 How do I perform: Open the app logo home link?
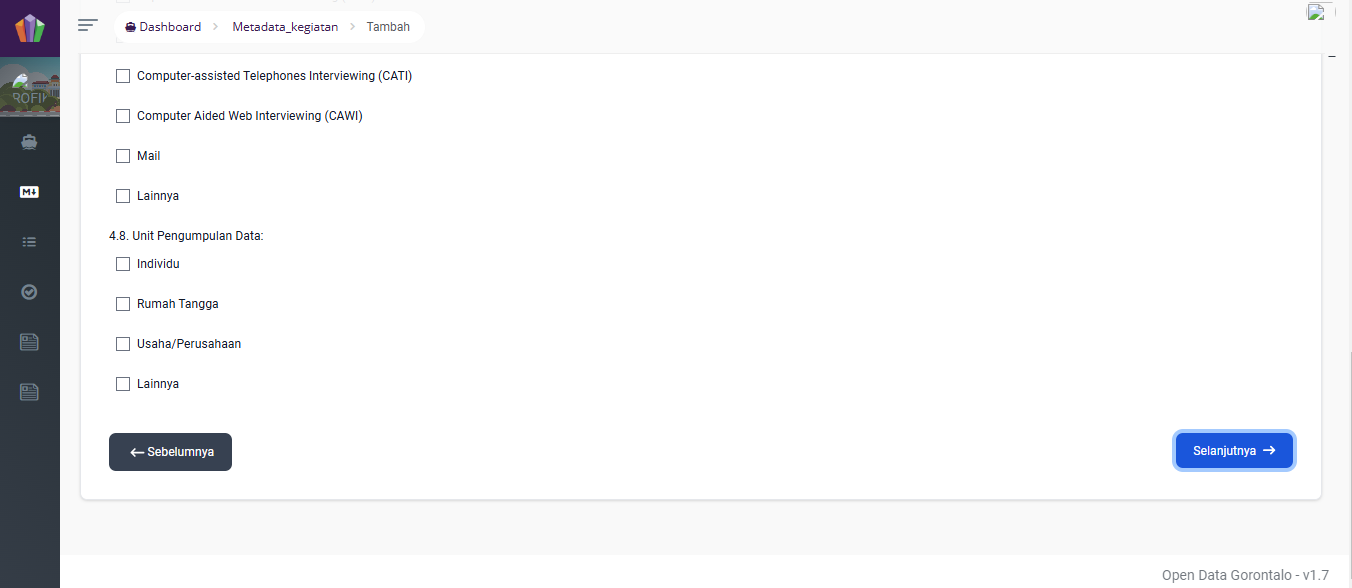[x=30, y=28]
